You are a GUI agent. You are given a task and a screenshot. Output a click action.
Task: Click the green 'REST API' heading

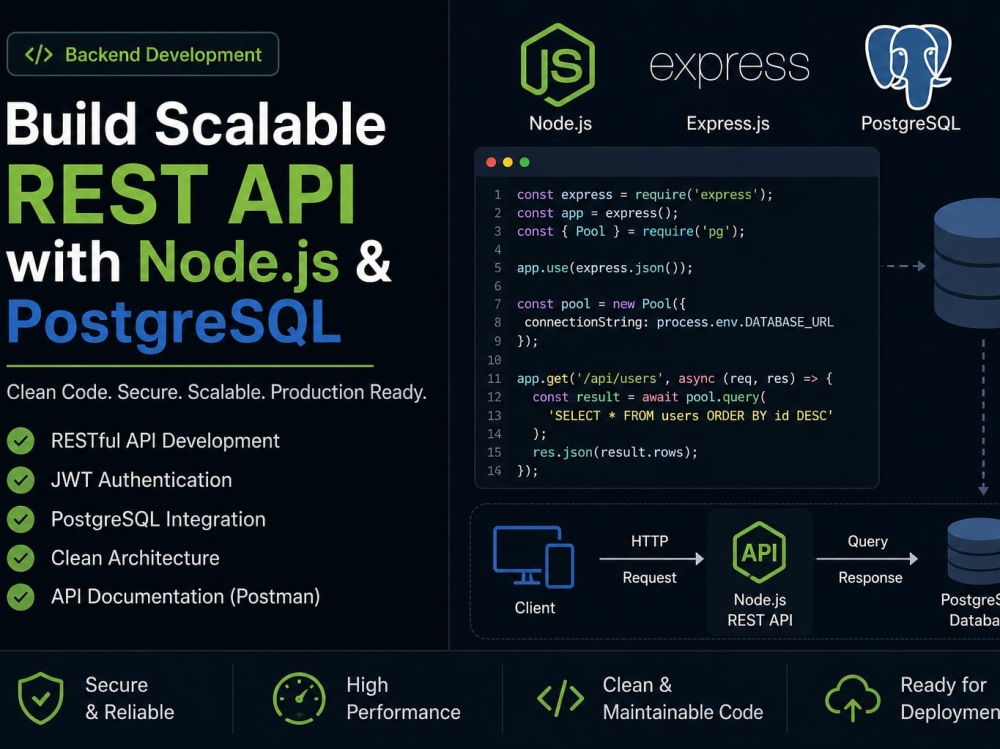(181, 194)
